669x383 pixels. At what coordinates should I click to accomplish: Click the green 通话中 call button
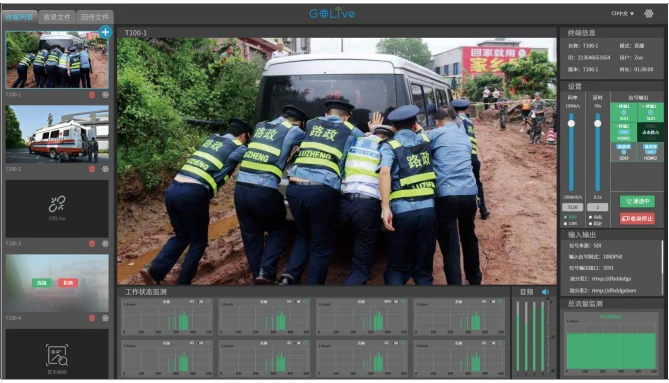pos(637,201)
